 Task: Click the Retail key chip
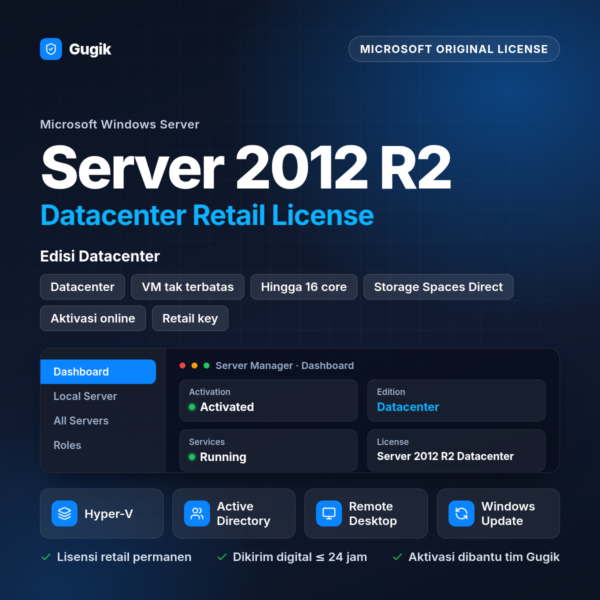point(190,318)
